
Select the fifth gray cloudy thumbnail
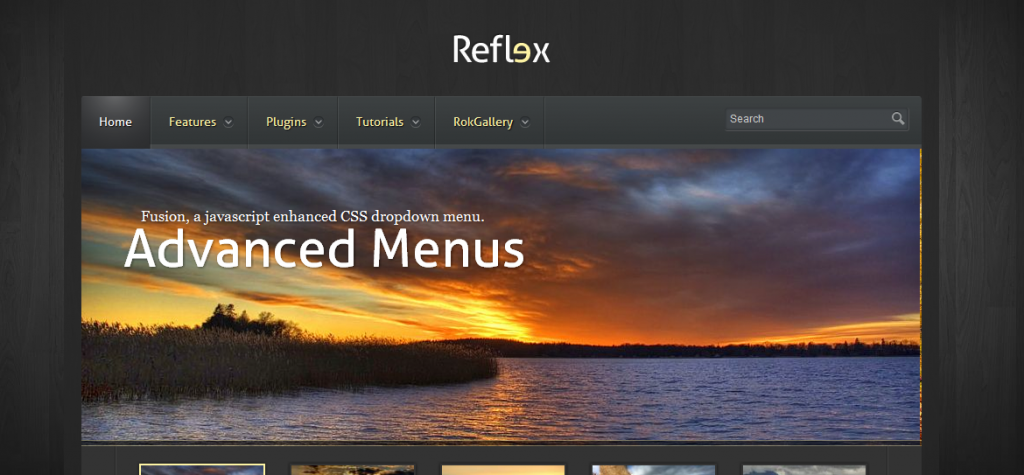click(804, 470)
